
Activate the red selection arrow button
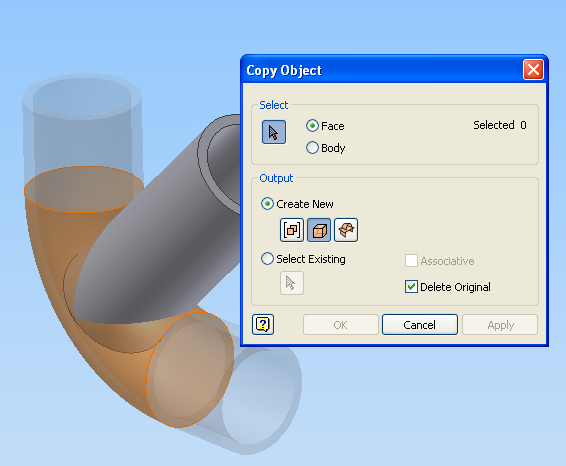[274, 132]
